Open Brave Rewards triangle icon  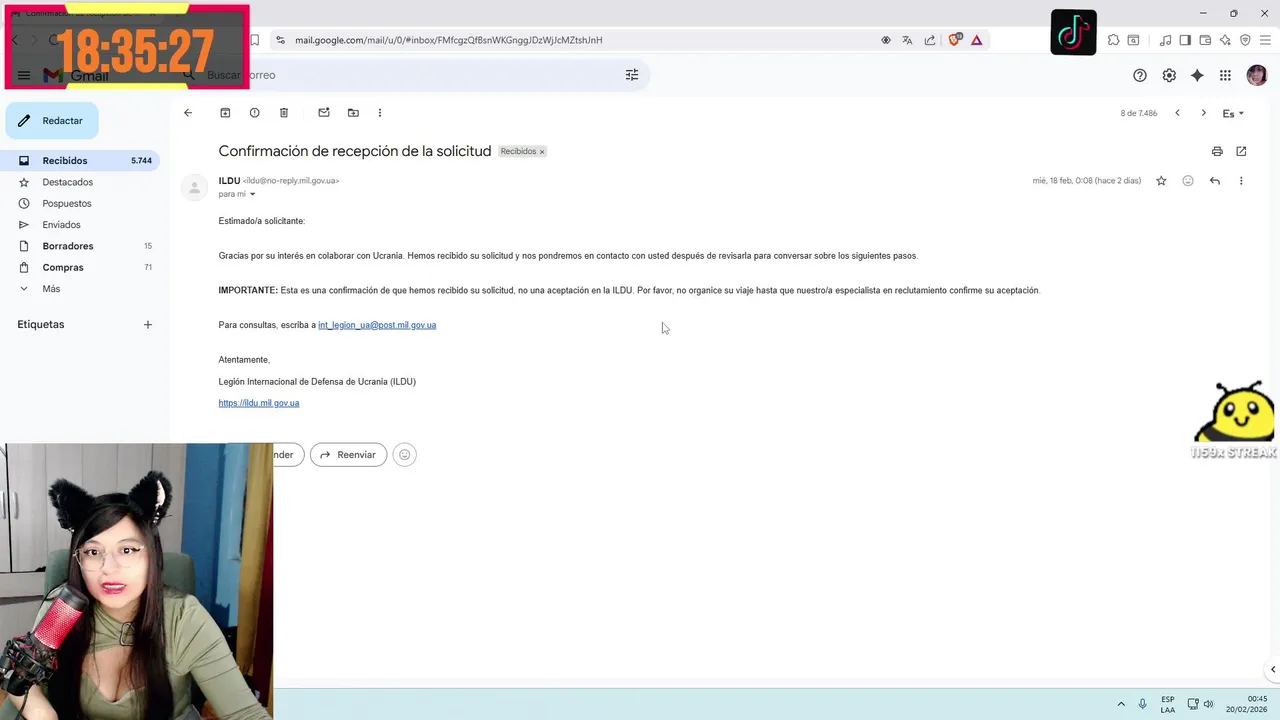click(x=977, y=40)
